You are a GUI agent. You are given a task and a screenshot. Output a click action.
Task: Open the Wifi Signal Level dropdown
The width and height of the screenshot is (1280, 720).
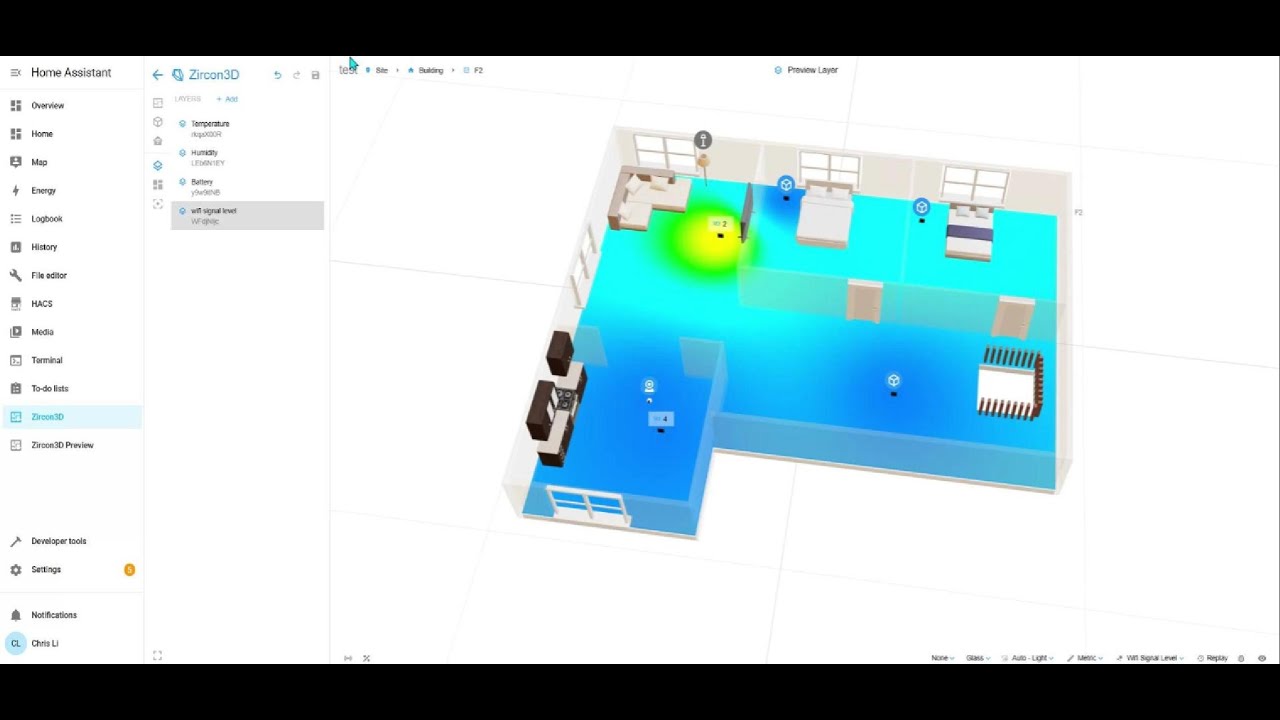tap(1150, 658)
